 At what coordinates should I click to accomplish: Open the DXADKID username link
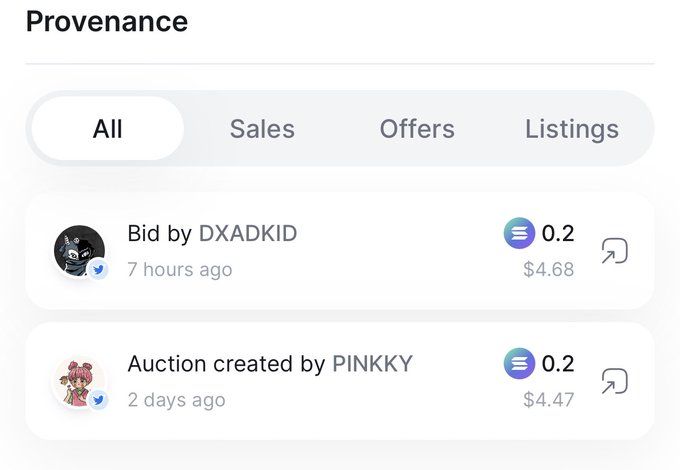[248, 234]
